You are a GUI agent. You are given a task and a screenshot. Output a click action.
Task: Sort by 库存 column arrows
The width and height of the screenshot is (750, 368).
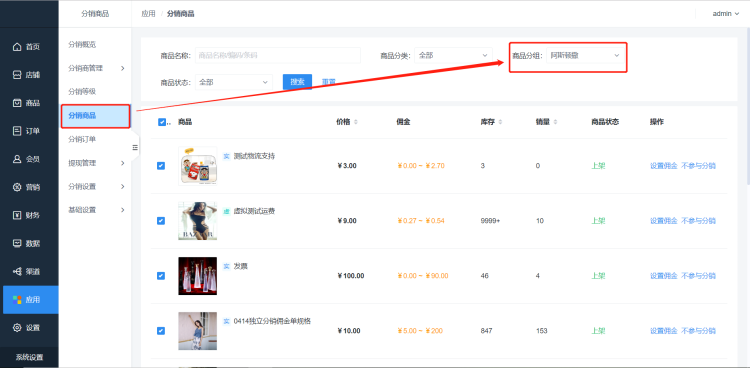tap(500, 122)
